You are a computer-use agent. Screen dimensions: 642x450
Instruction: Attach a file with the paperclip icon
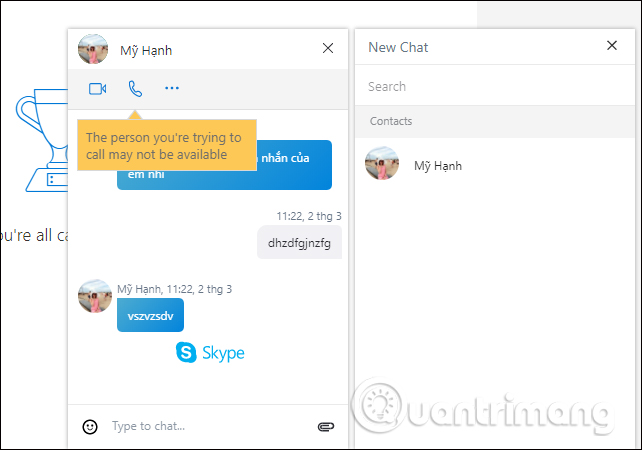(326, 427)
